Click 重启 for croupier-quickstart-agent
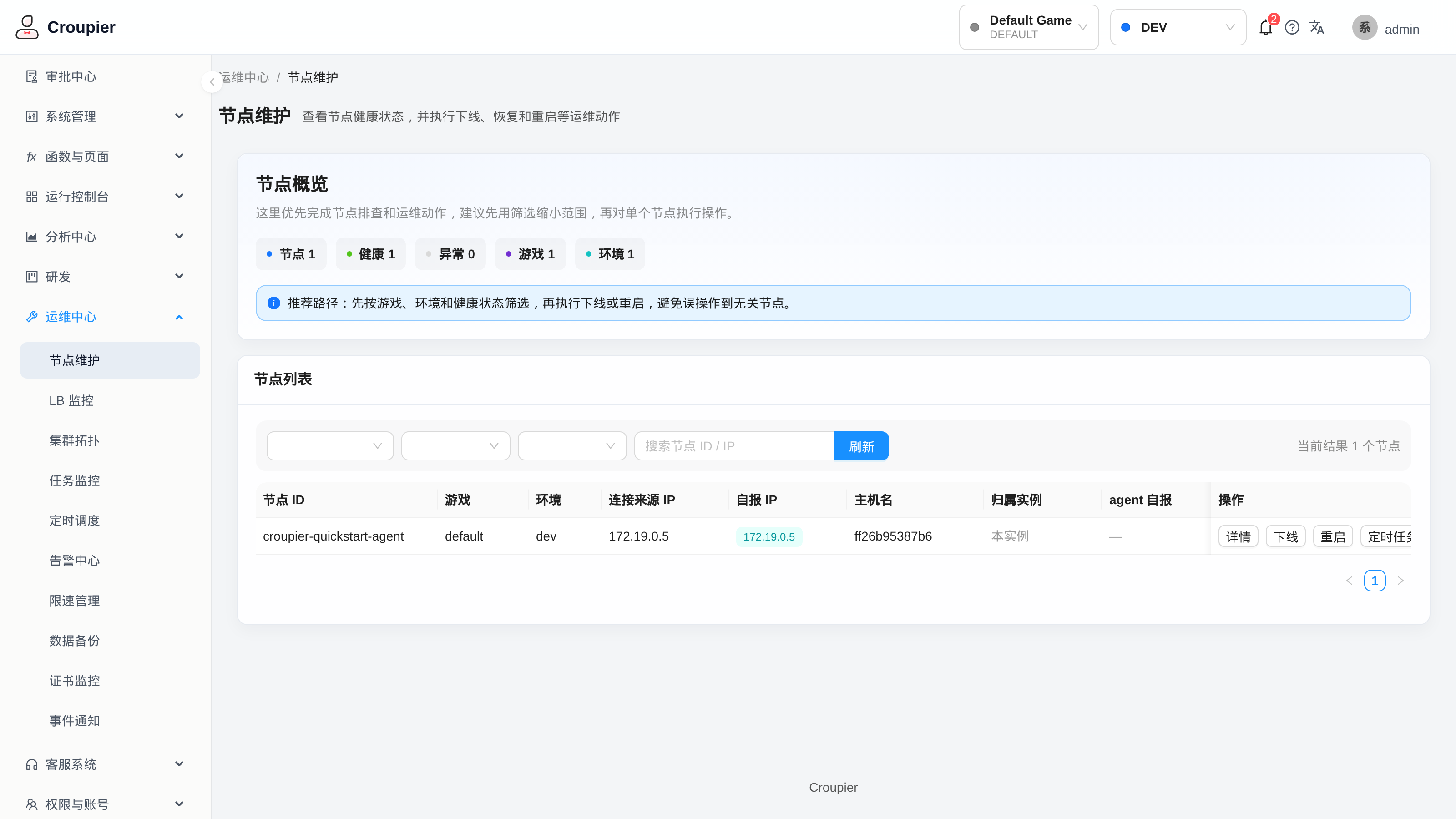Viewport: 1456px width, 819px height. tap(1333, 536)
